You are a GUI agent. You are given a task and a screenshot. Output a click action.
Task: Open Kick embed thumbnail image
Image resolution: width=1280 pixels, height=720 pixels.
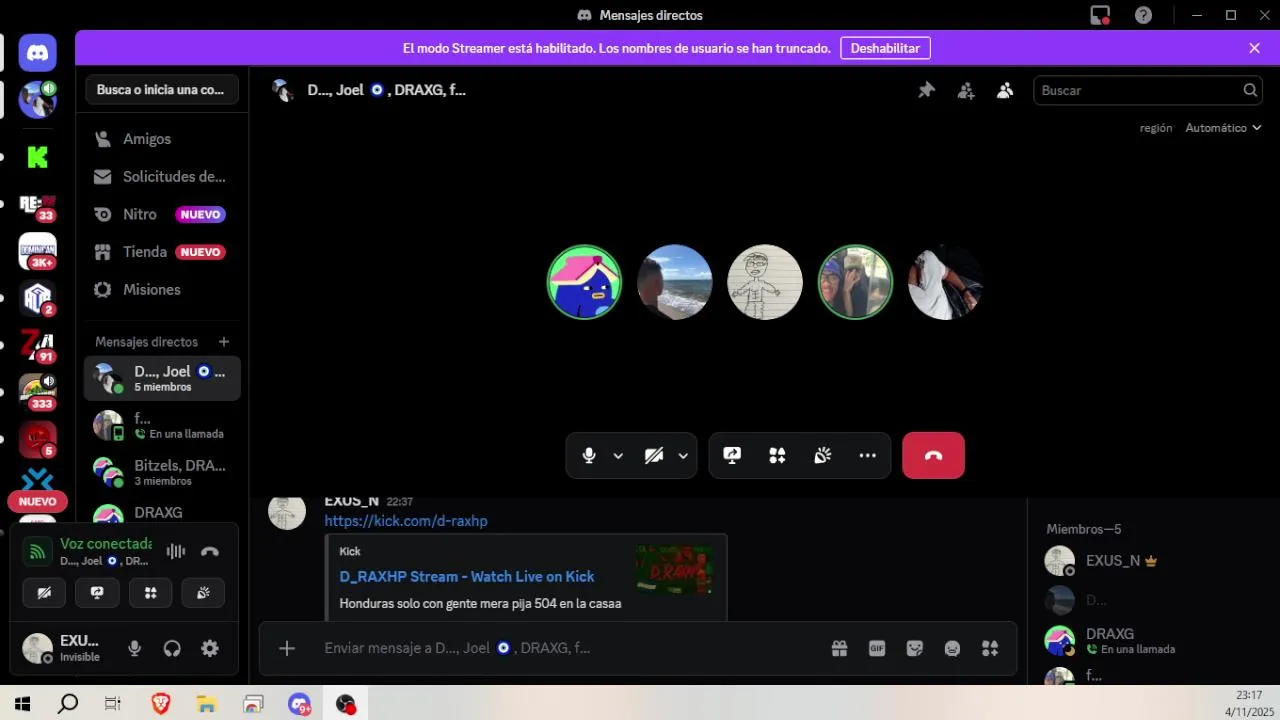[675, 570]
